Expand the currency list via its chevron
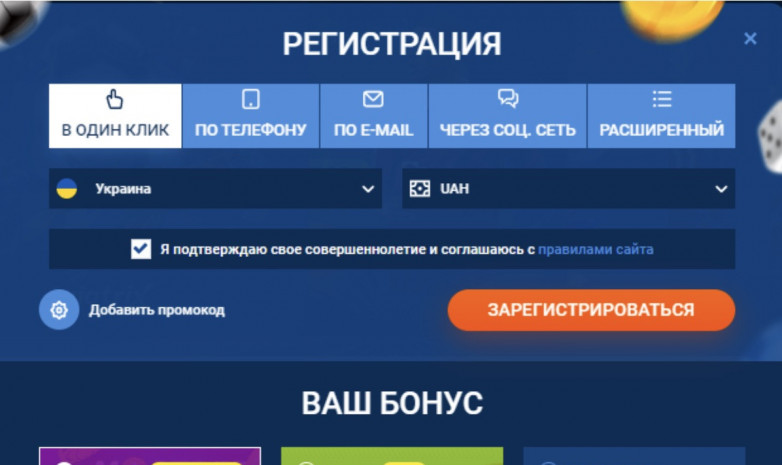This screenshot has width=782, height=465. pos(721,189)
